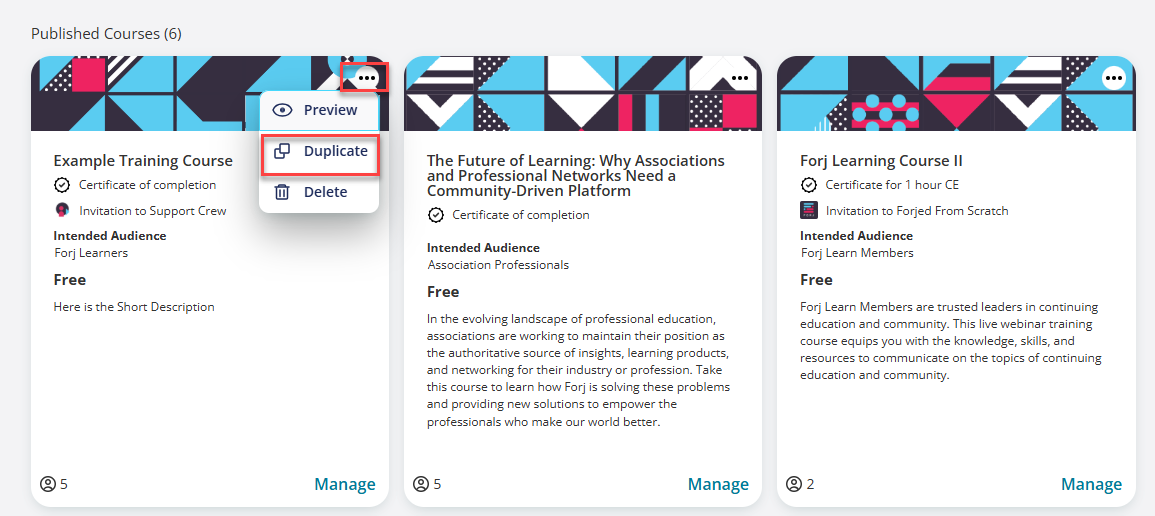
Task: Click enrolled users icon on Example Training Course
Action: point(48,484)
